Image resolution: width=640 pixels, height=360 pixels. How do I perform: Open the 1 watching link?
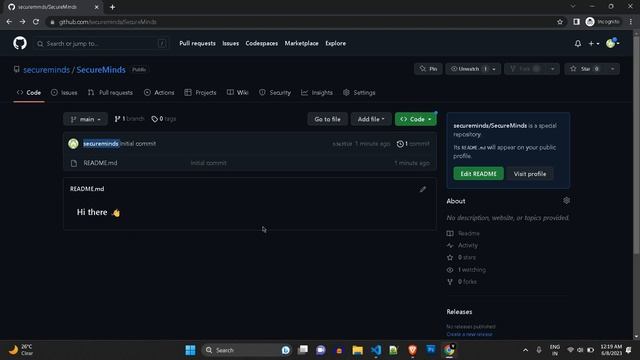(x=467, y=270)
